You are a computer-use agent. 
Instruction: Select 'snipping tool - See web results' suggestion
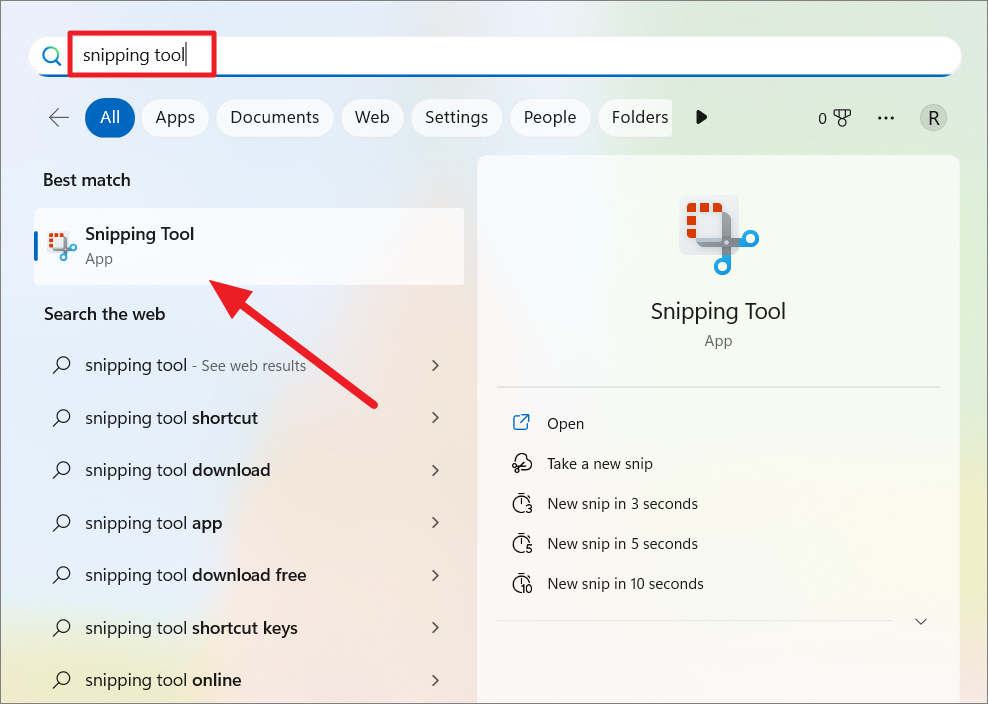pyautogui.click(x=249, y=365)
